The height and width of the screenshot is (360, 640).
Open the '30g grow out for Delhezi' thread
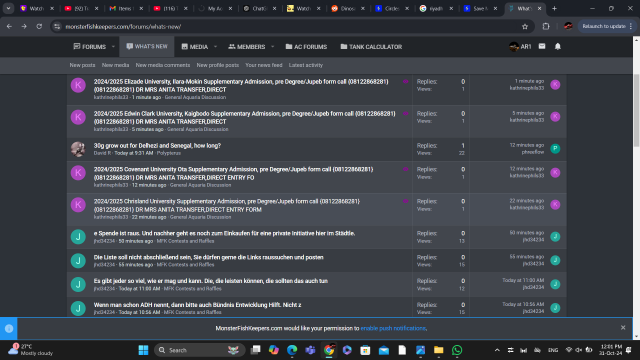pos(157,146)
